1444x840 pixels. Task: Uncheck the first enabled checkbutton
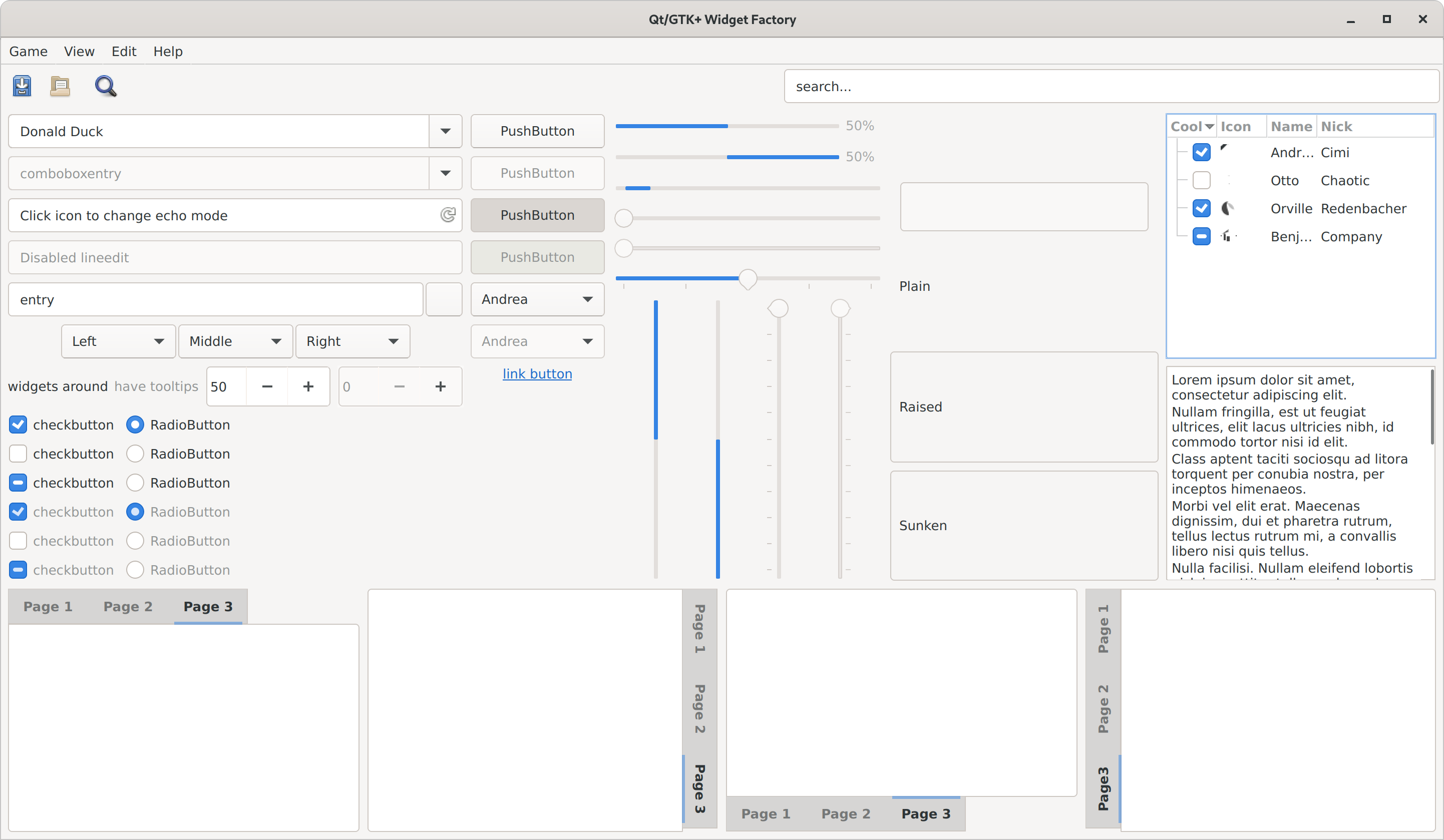19,425
